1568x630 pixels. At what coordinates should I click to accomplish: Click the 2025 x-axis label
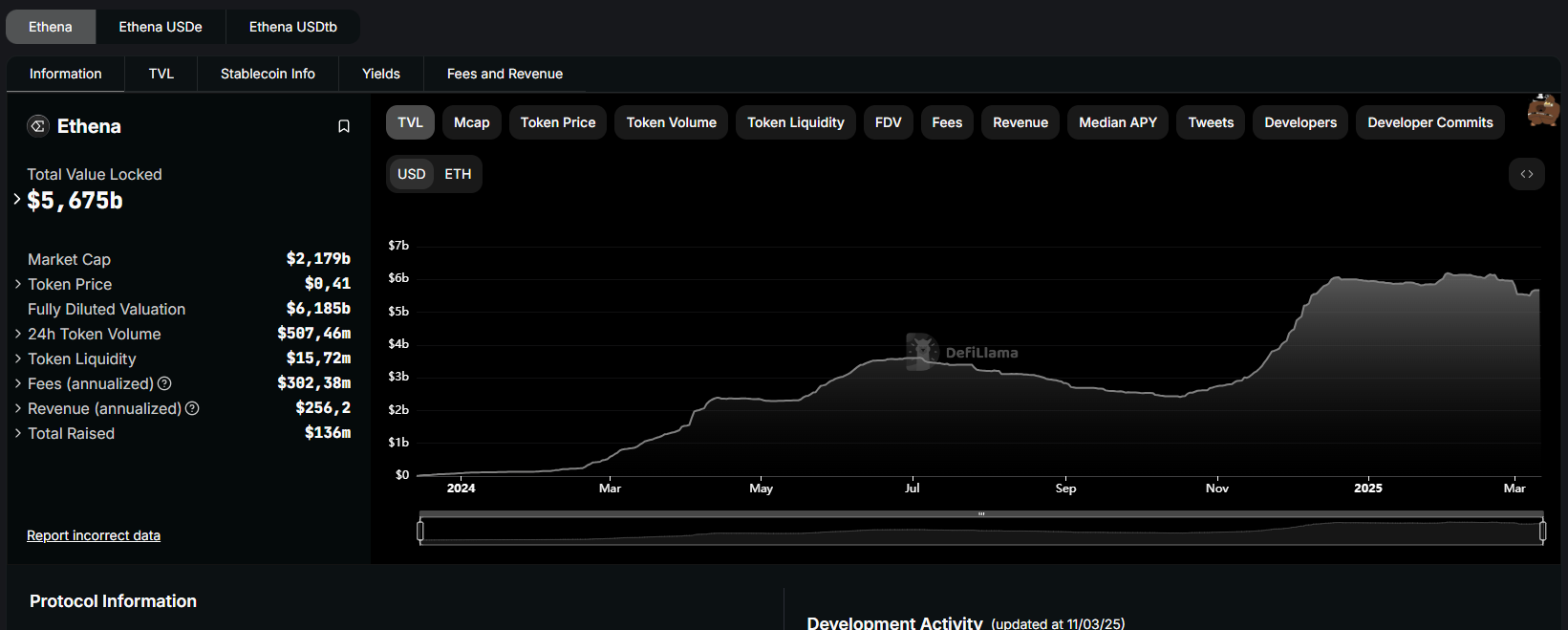pos(1368,488)
